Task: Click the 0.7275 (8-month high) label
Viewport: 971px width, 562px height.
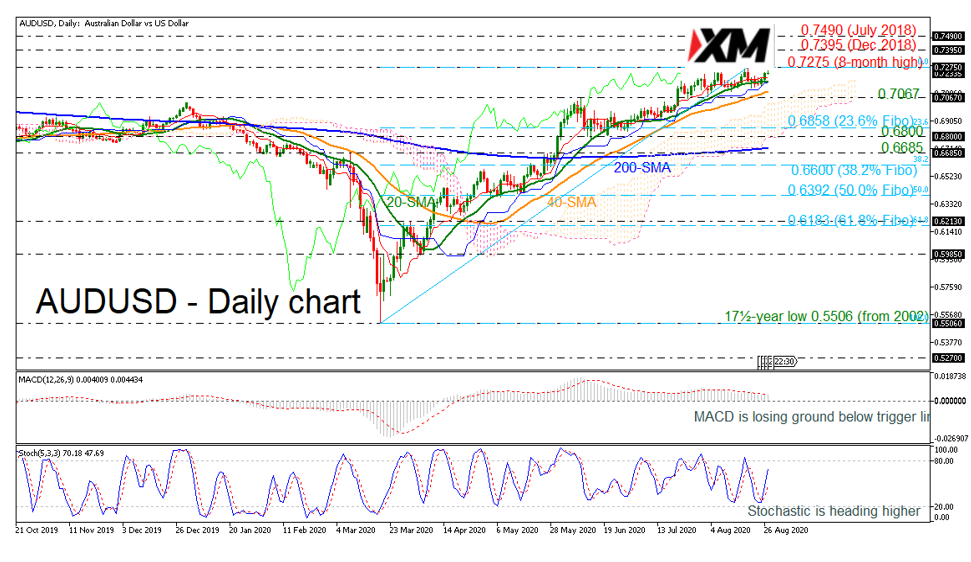Action: point(852,62)
